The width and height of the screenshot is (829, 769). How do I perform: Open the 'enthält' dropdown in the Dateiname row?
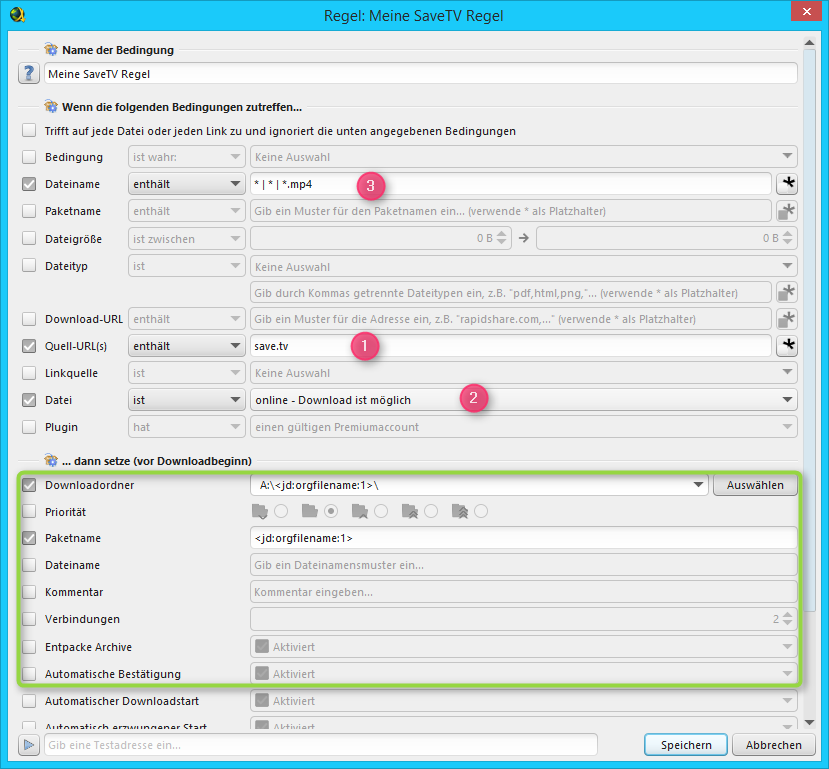[187, 184]
